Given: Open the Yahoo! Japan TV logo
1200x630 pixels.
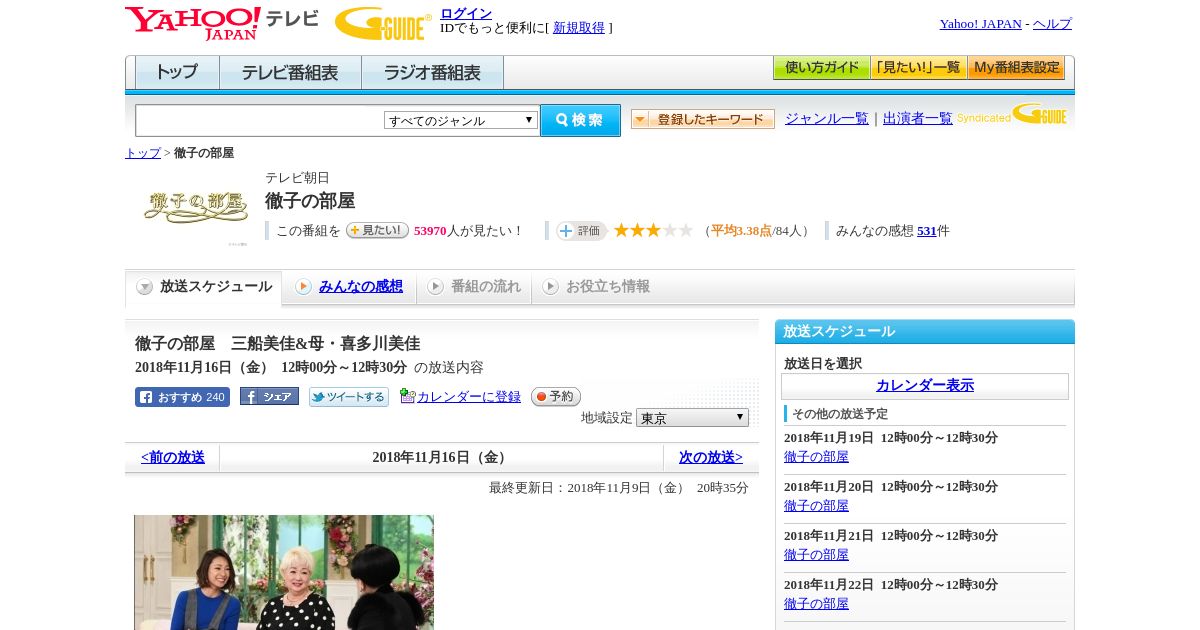Looking at the screenshot, I should (222, 23).
